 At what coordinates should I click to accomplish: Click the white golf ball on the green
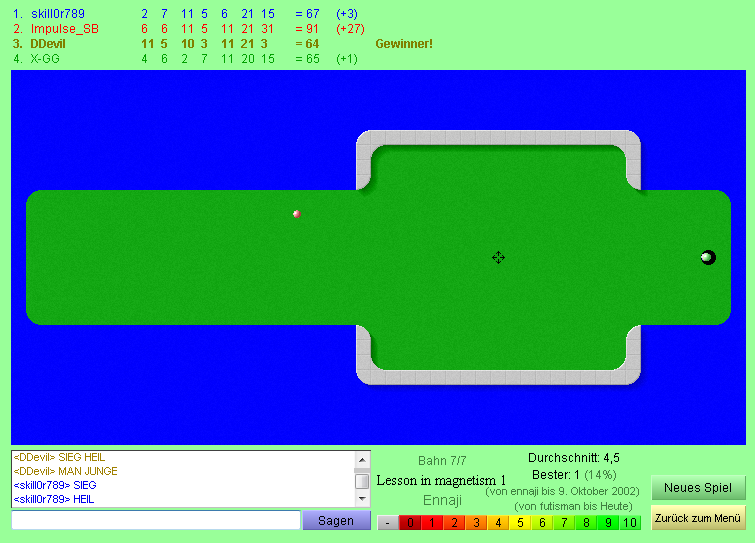pyautogui.click(x=706, y=258)
